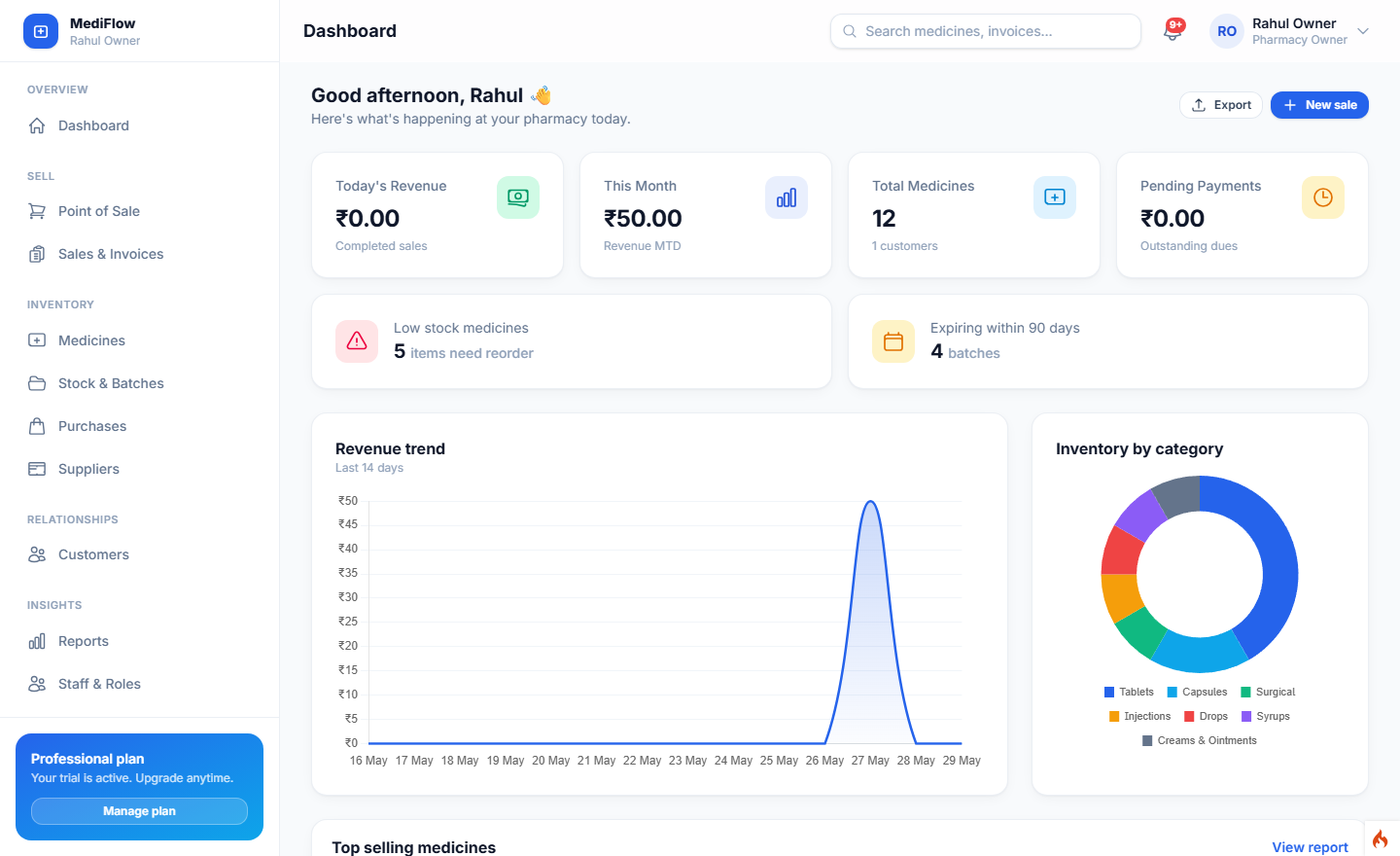
Task: Click the RO user avatar
Action: (1227, 31)
